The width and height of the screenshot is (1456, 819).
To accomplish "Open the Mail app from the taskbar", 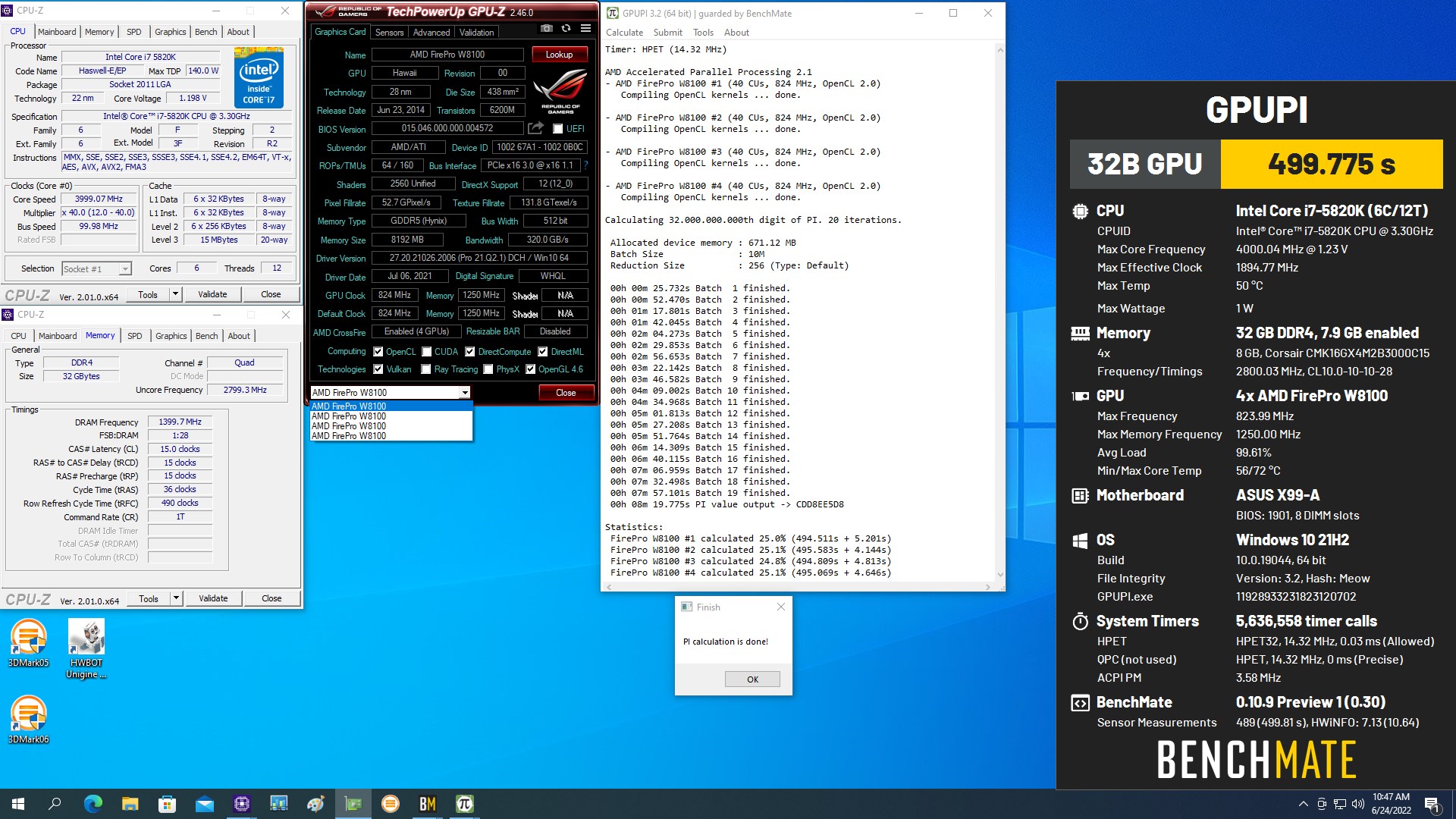I will tap(204, 804).
